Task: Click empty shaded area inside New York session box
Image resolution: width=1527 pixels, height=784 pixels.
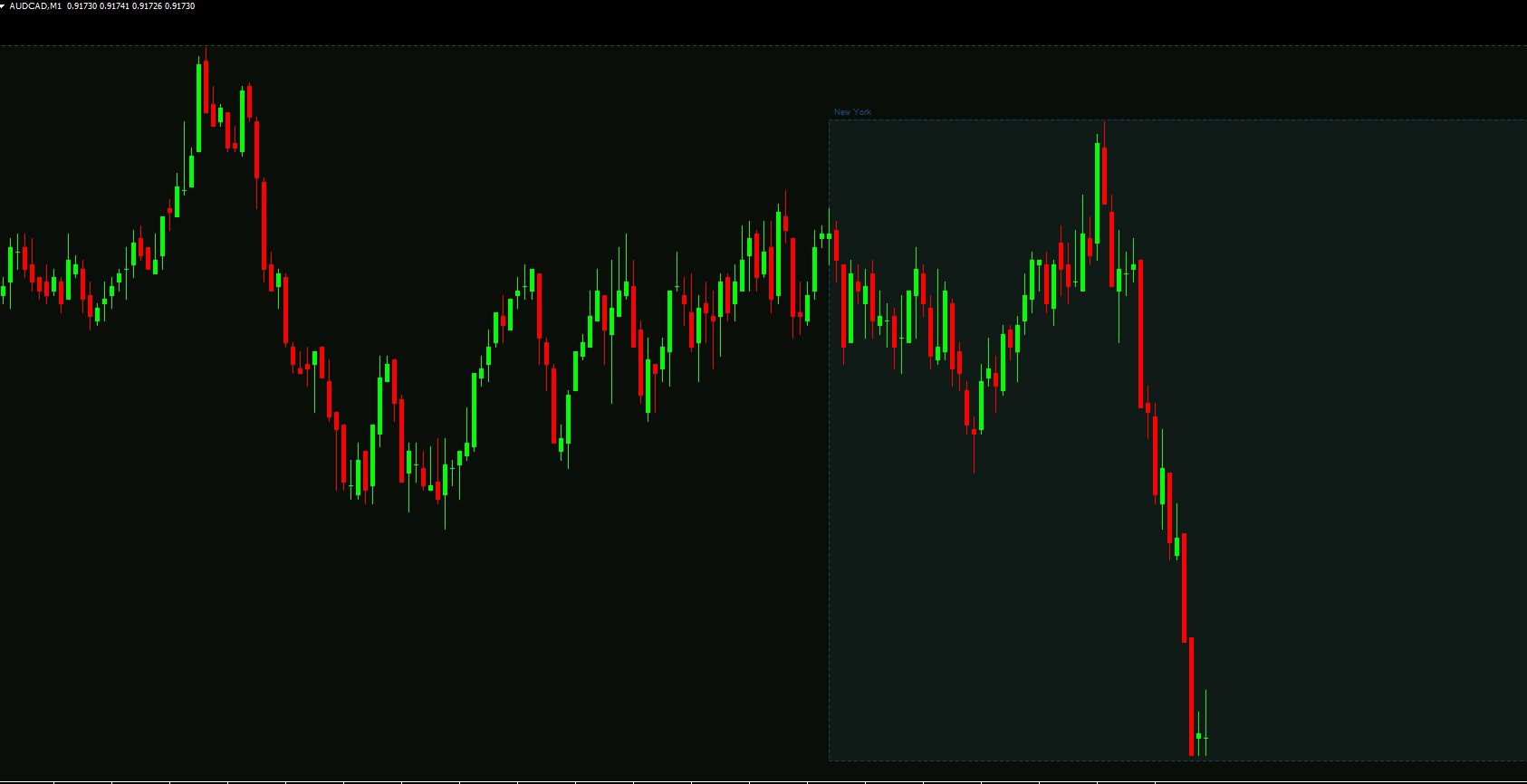Action: [x=1359, y=407]
